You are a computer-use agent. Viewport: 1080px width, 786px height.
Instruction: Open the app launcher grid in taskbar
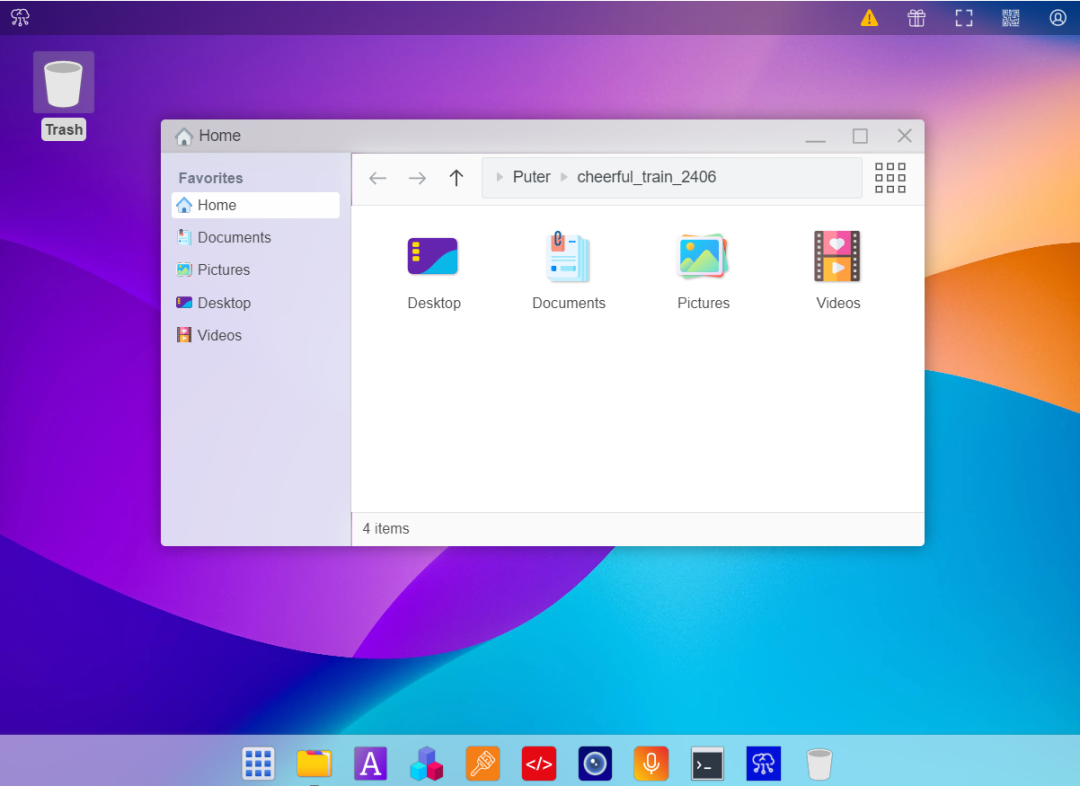click(x=258, y=764)
